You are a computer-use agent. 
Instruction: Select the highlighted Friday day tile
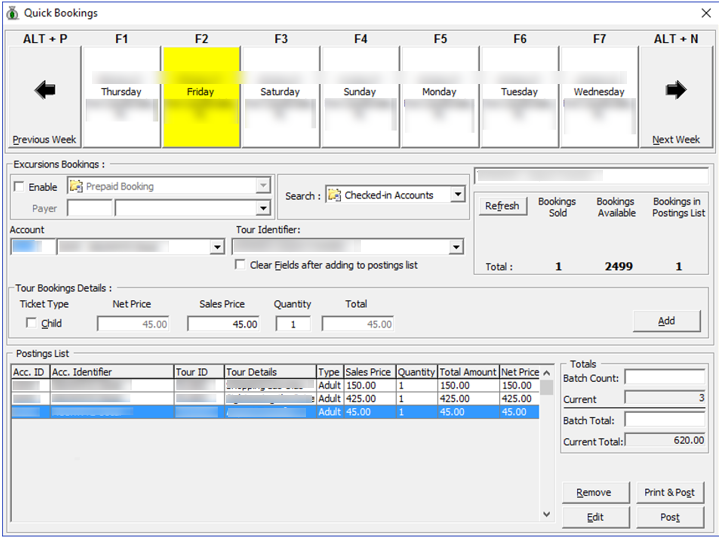[x=201, y=96]
